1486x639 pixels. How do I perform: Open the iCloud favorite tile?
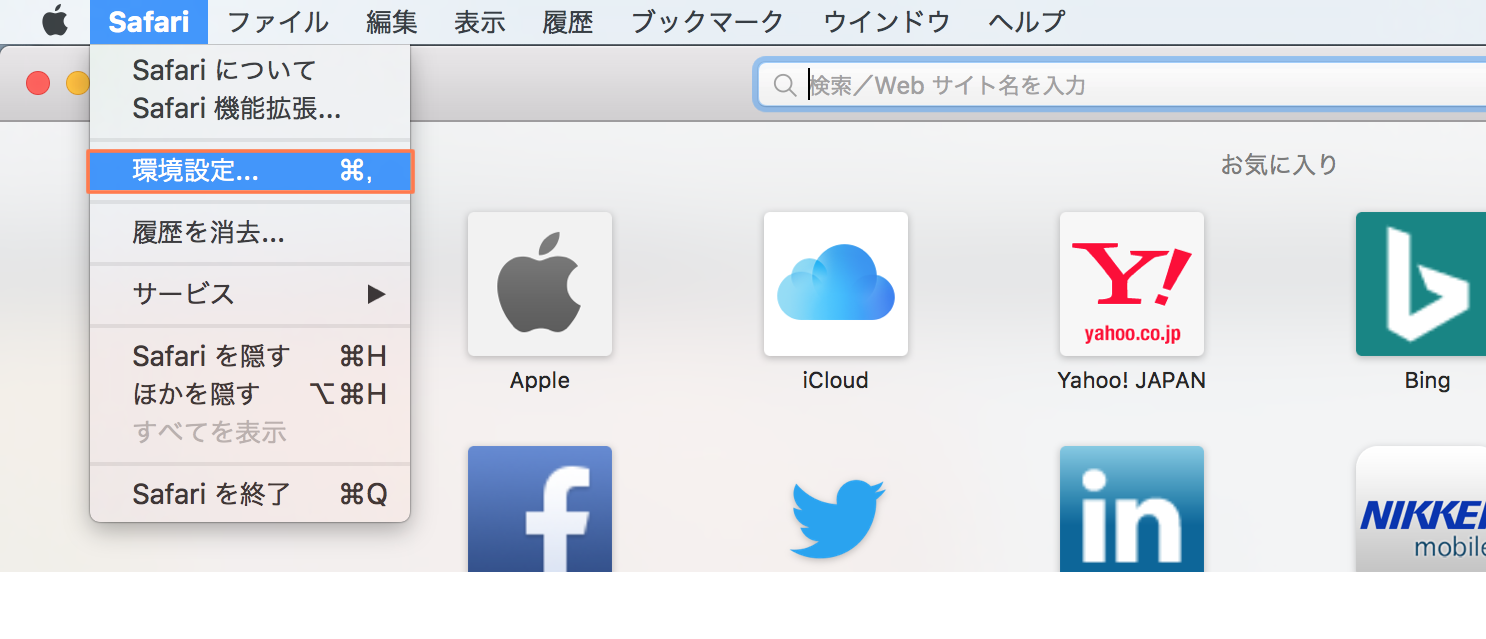pyautogui.click(x=836, y=284)
